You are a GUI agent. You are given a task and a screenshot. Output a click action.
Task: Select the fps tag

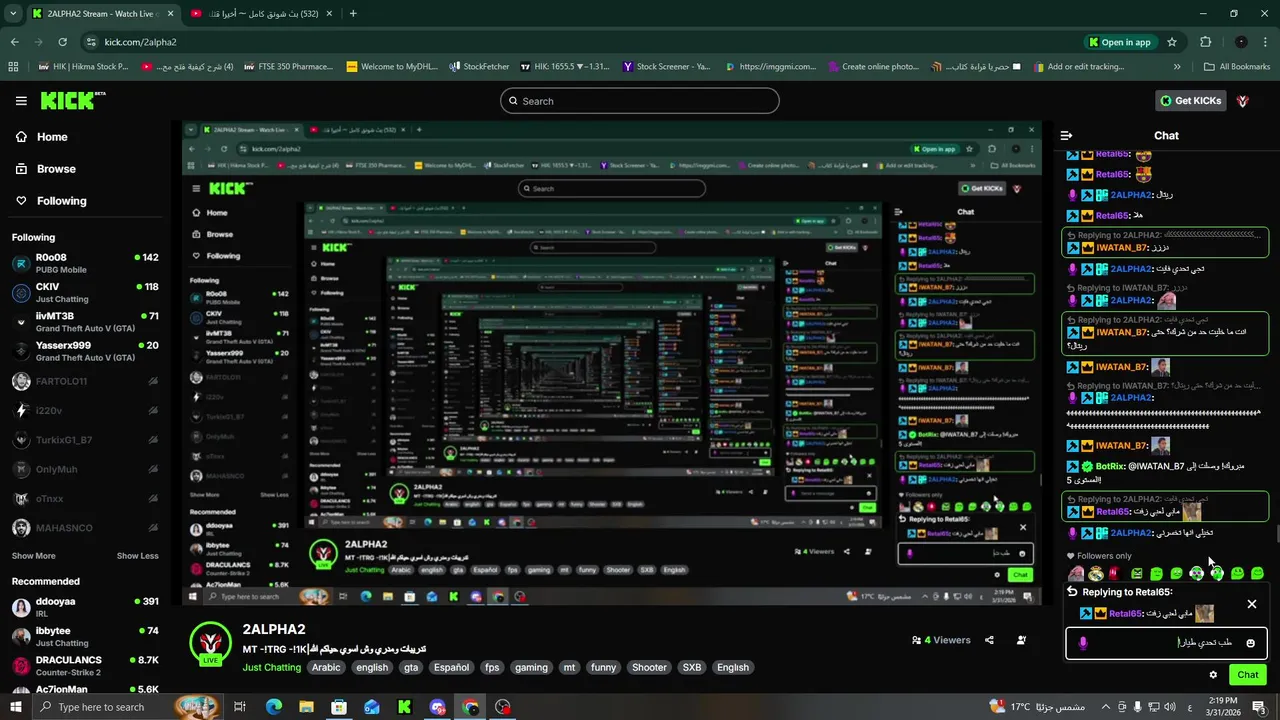[x=492, y=668]
